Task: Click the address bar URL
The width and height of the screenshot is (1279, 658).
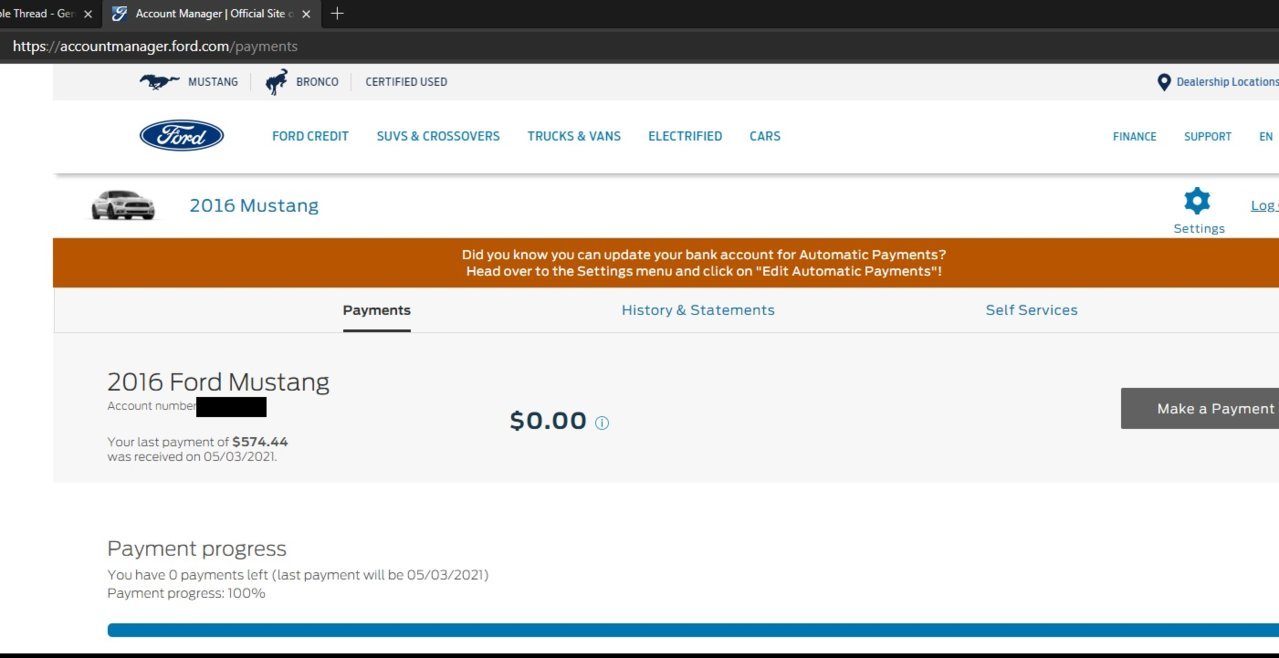Action: click(x=155, y=46)
